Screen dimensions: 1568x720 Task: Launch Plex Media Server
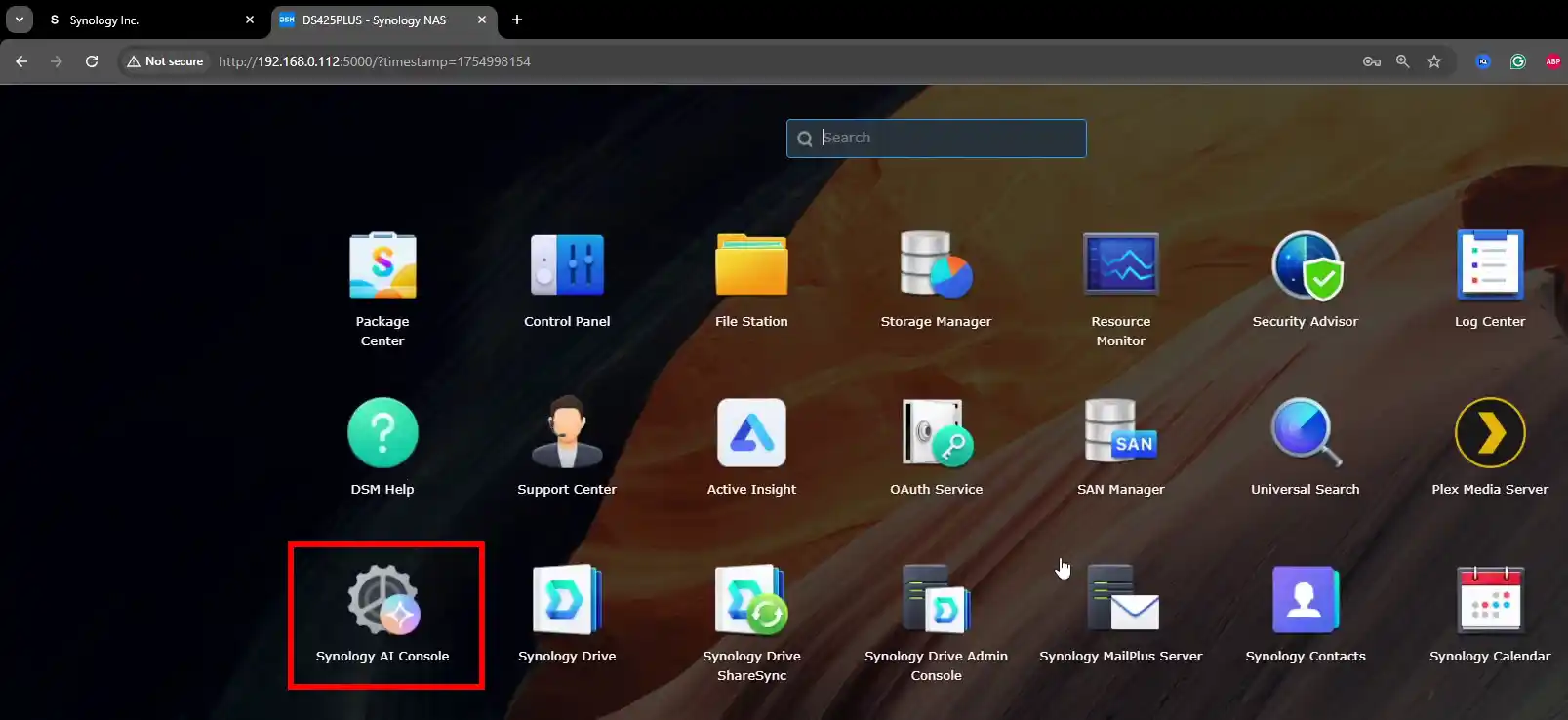(x=1490, y=433)
